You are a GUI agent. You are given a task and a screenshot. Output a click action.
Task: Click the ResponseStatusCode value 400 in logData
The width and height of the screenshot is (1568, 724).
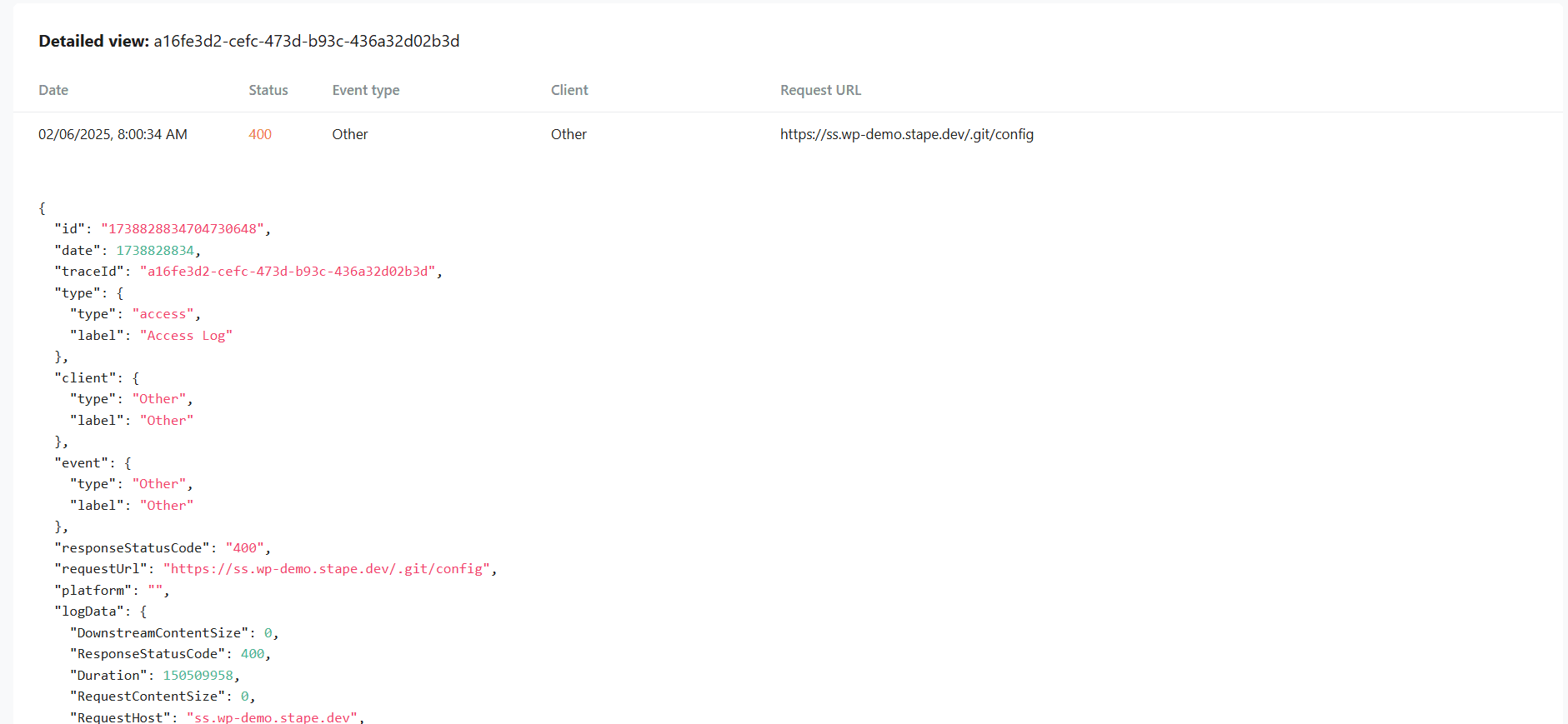point(253,653)
